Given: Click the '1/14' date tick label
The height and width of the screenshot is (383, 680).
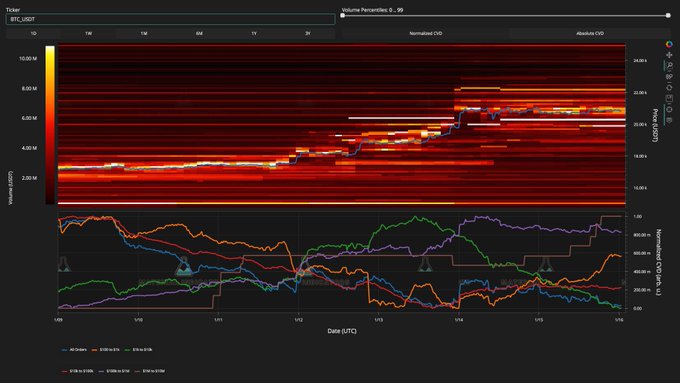Looking at the screenshot, I should (459, 320).
